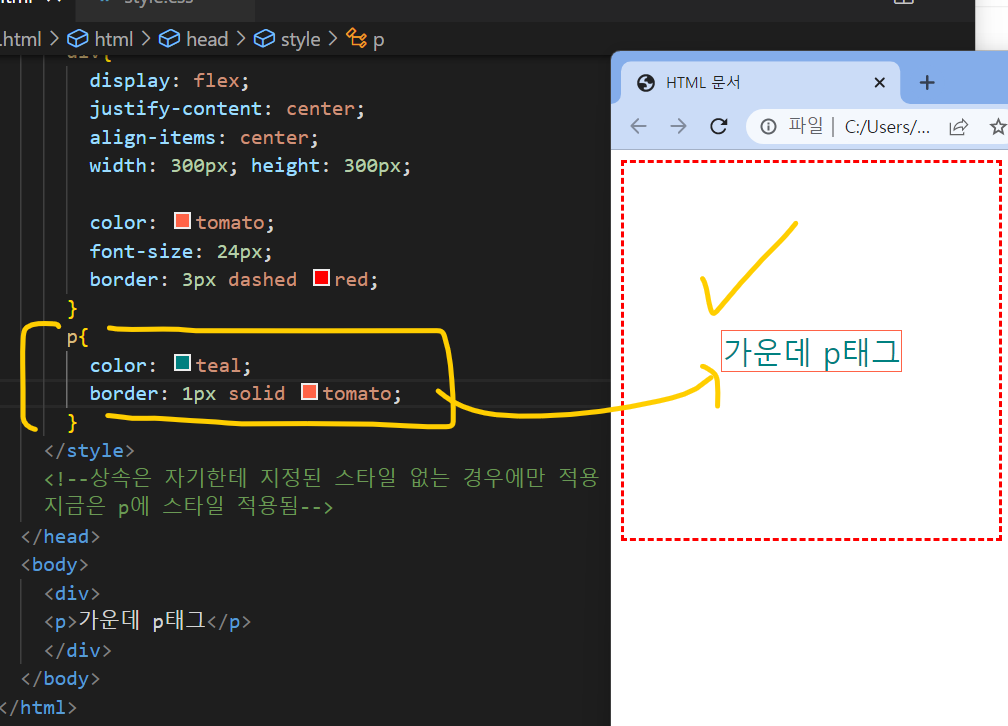This screenshot has height=726, width=1008.
Task: Click the <p>가운데 p태그</p> code line
Action: click(x=147, y=621)
